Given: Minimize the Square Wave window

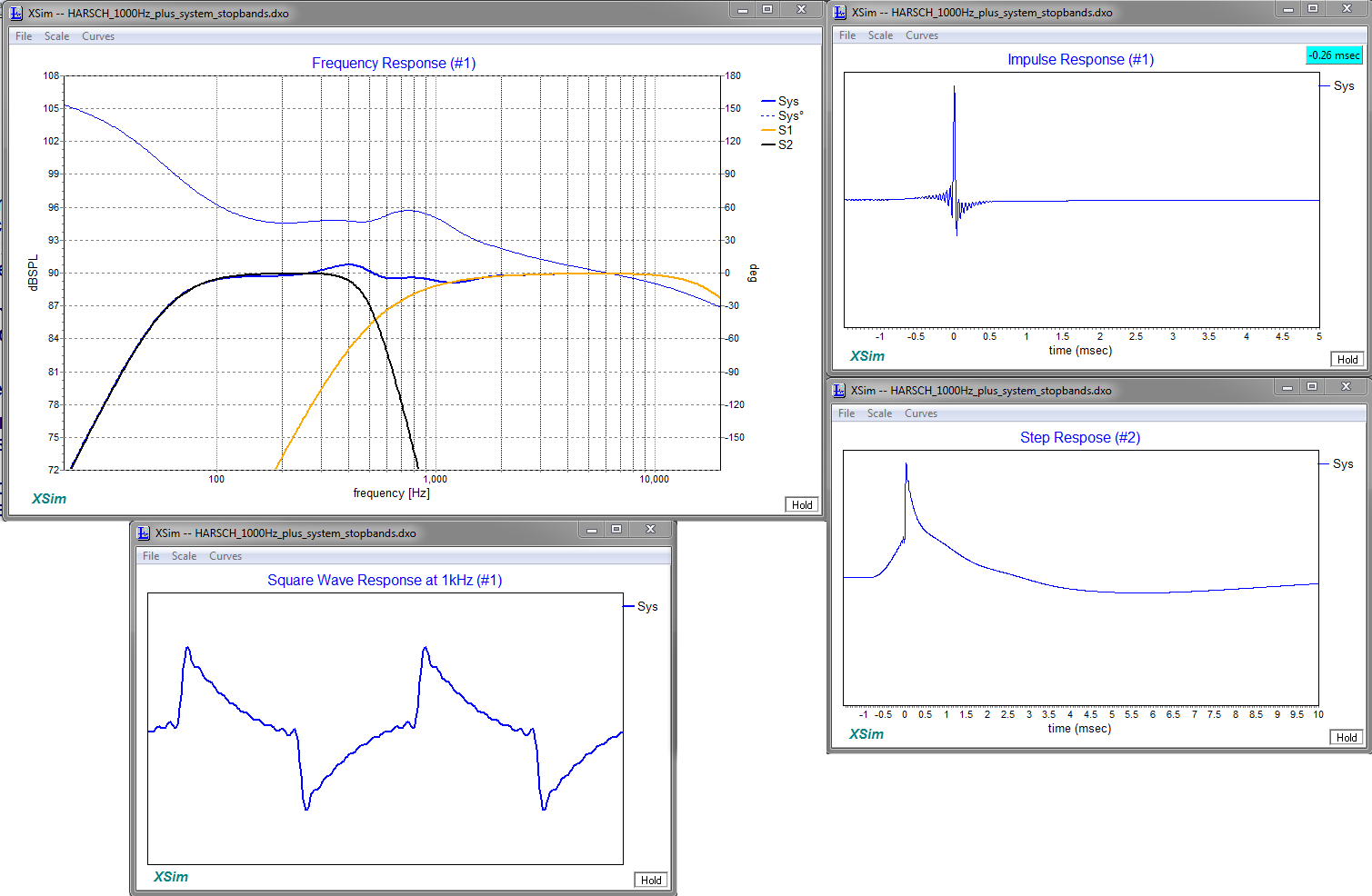Looking at the screenshot, I should click(x=592, y=530).
